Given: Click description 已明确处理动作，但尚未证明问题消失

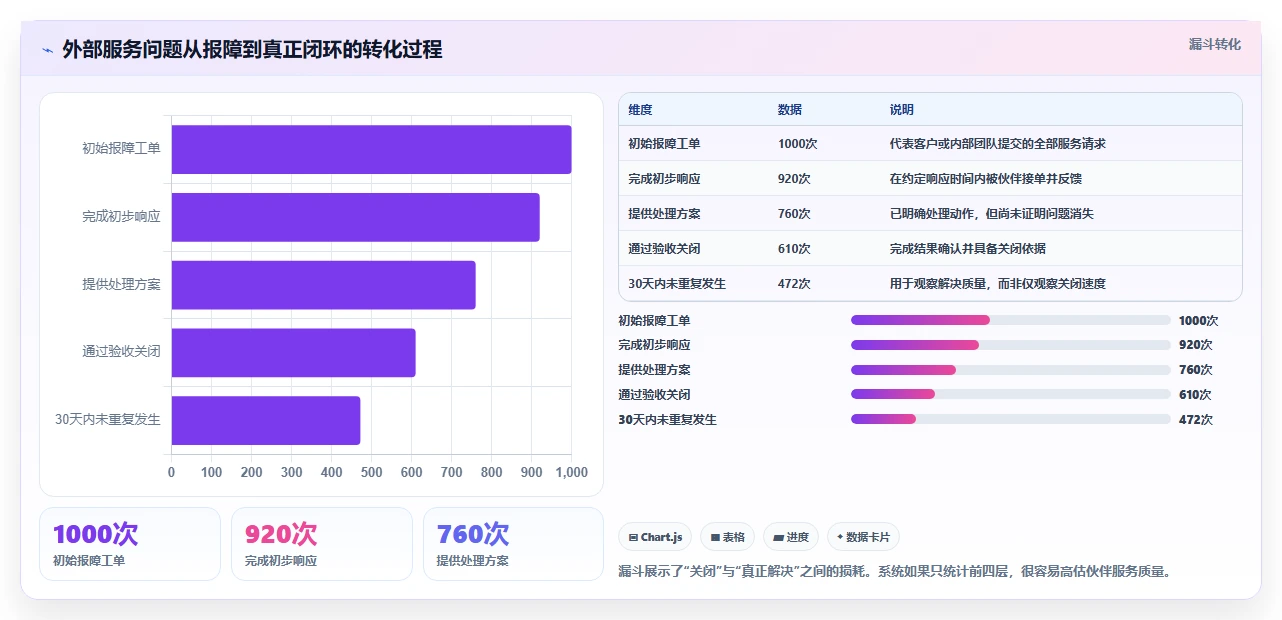Looking at the screenshot, I should pyautogui.click(x=991, y=214).
